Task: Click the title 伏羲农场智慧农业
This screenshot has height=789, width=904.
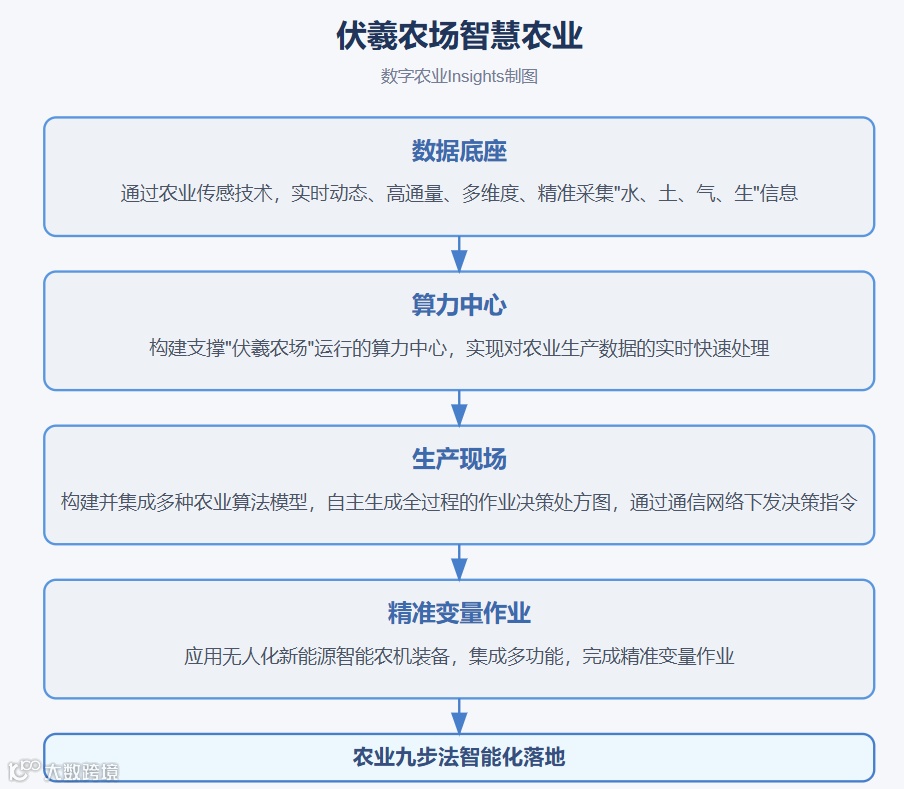Action: coord(459,36)
